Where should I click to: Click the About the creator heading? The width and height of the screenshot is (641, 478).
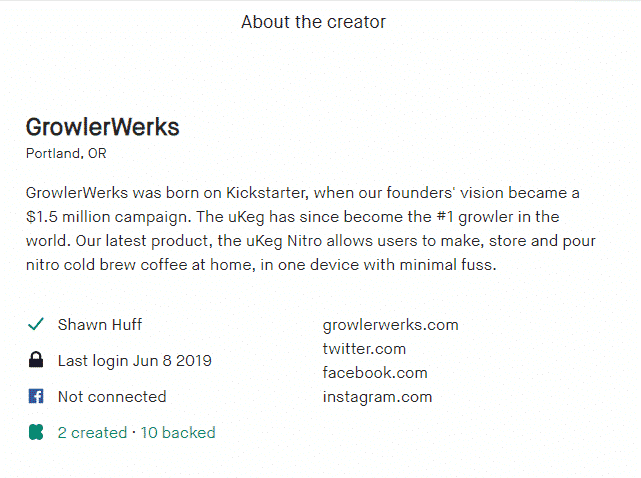[313, 22]
